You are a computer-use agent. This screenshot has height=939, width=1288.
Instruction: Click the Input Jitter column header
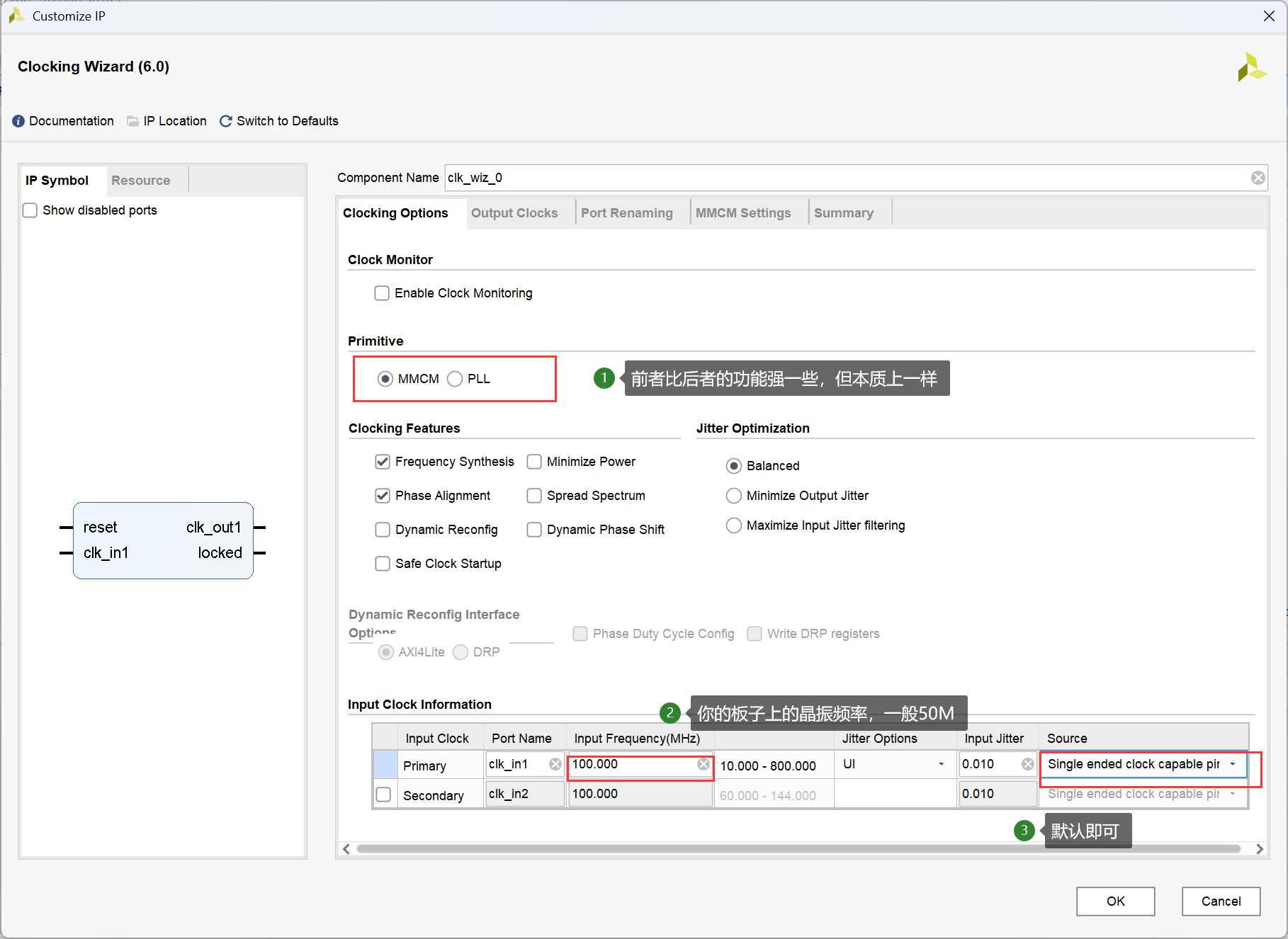click(x=994, y=739)
